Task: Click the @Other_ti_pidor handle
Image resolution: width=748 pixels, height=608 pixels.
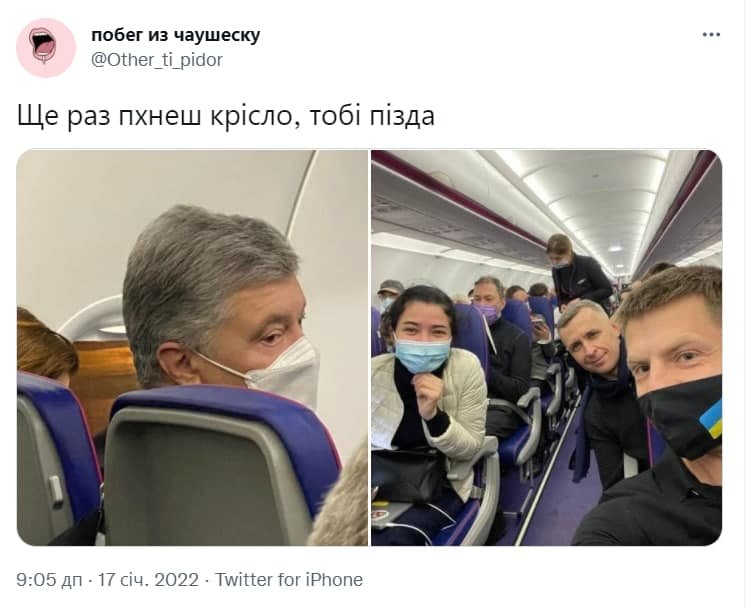Action: 157,60
